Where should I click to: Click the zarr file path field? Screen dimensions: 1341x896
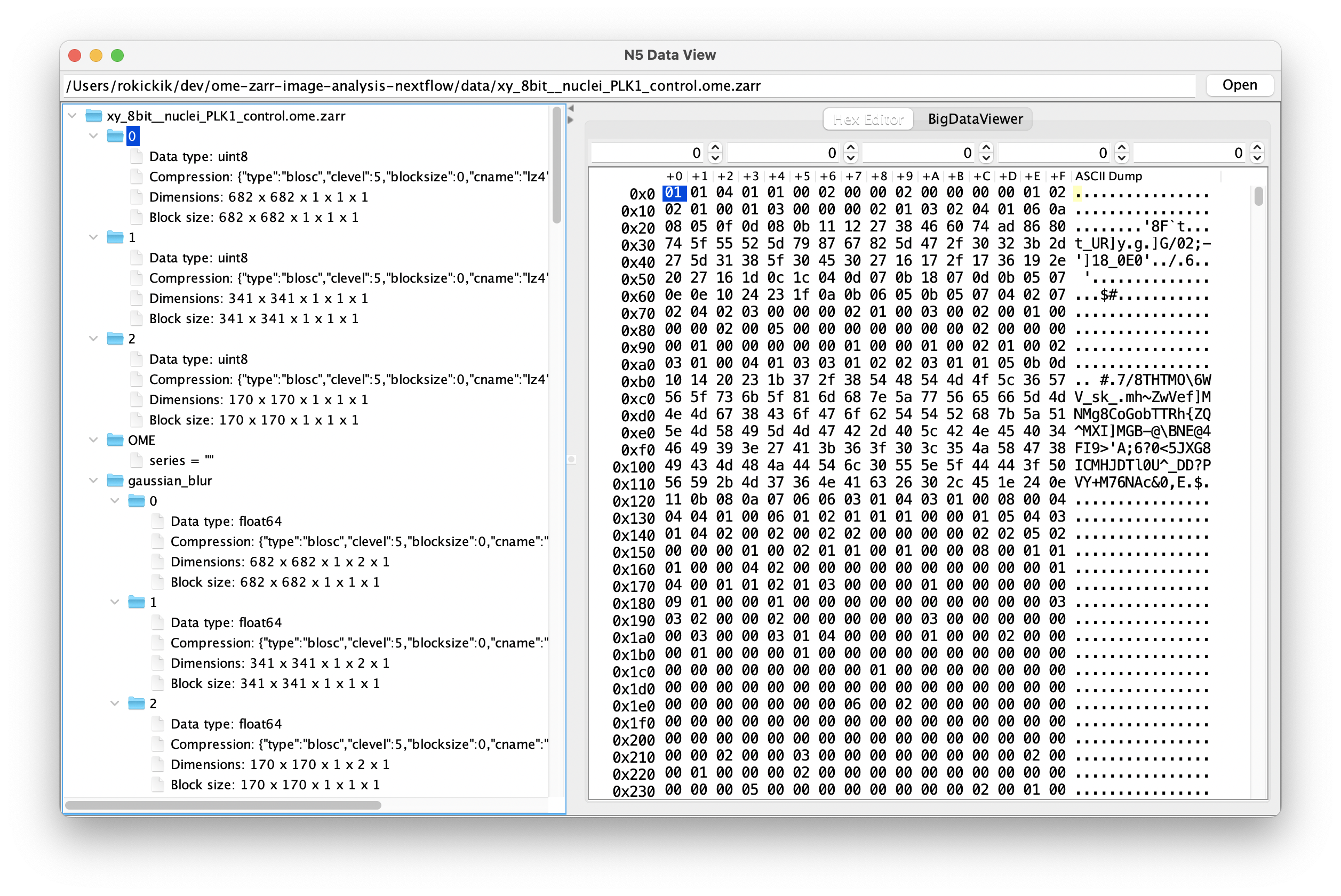tap(628, 86)
